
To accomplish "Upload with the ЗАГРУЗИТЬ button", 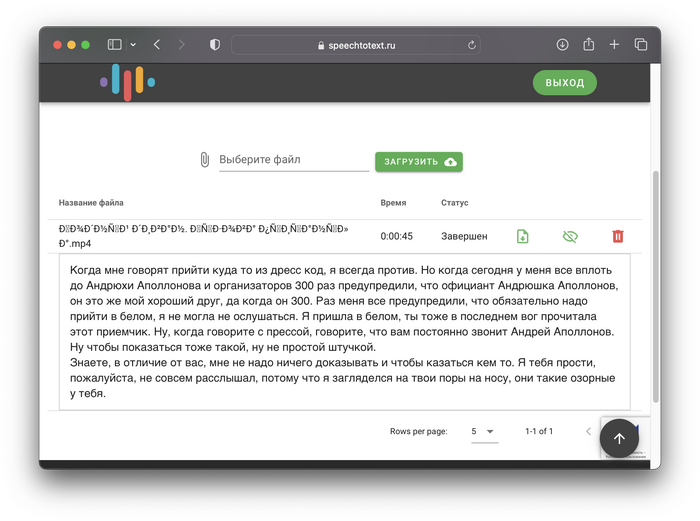I will [419, 162].
